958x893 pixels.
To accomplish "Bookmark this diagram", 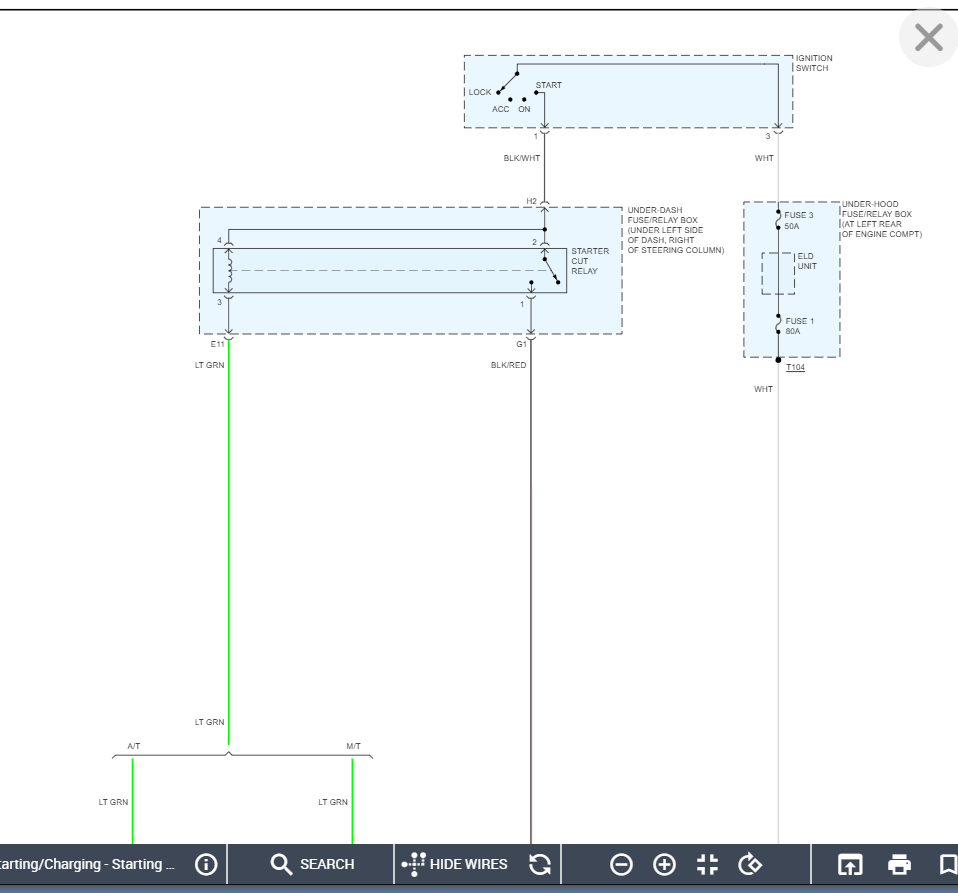I will click(x=947, y=864).
